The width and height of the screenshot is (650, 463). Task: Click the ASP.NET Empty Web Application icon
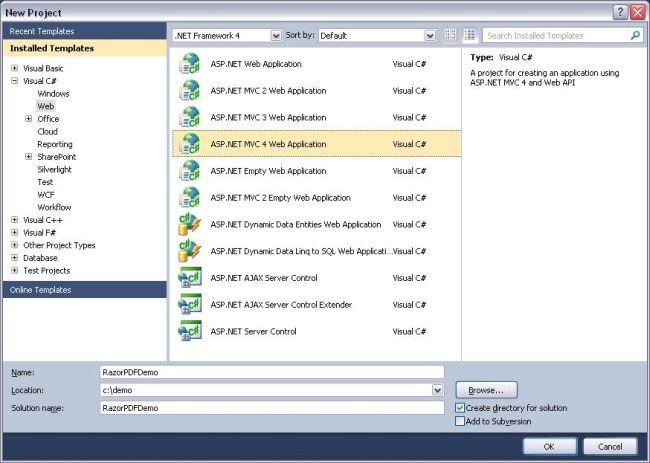pos(189,171)
